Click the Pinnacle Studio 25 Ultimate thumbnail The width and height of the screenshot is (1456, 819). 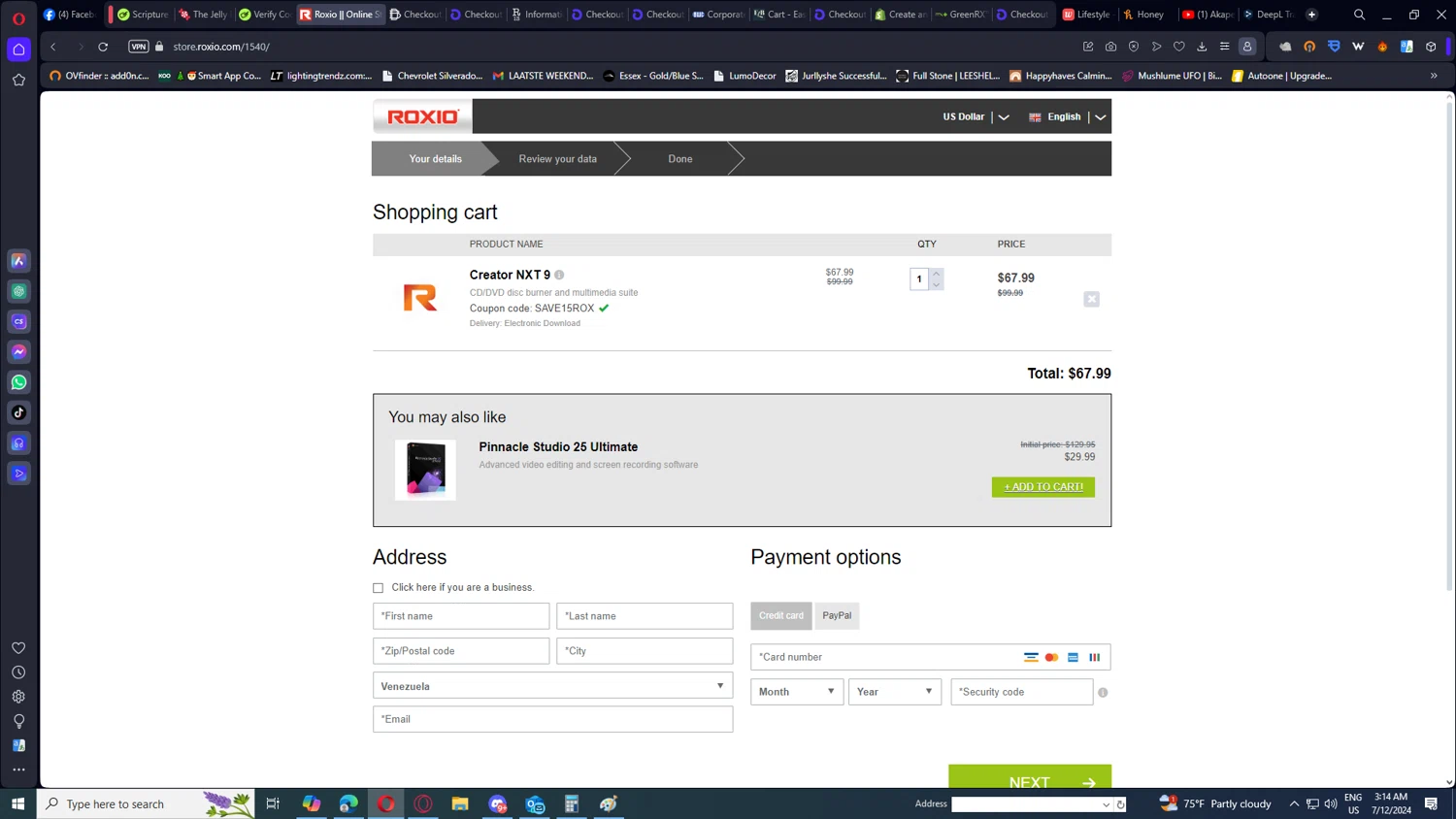click(425, 470)
